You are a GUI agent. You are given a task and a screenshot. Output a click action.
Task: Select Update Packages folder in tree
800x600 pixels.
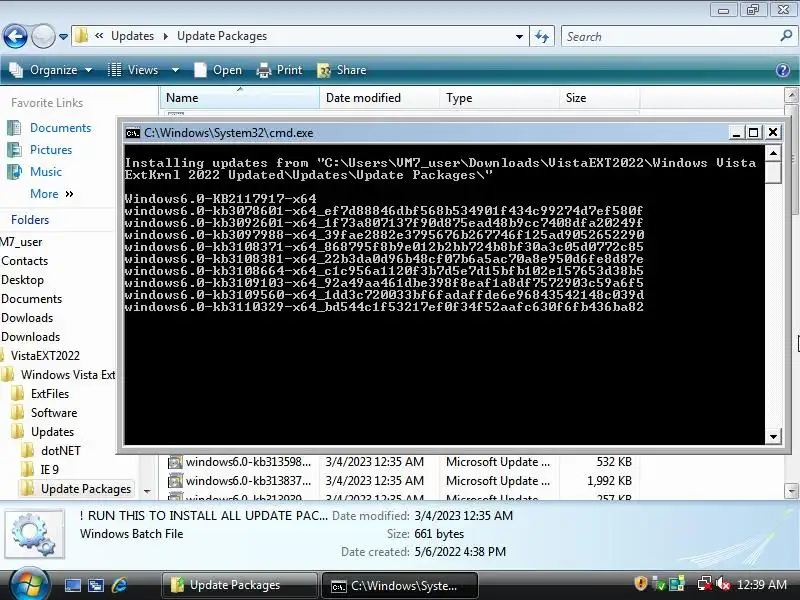click(76, 489)
